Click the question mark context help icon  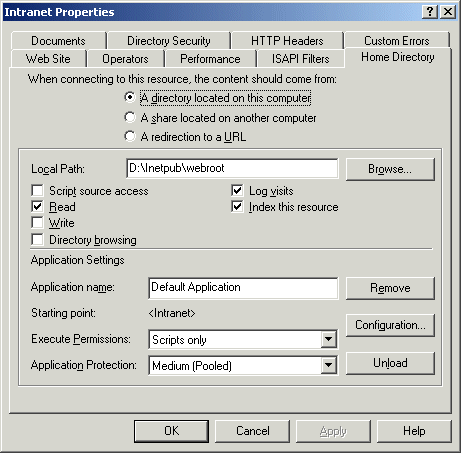pos(430,12)
